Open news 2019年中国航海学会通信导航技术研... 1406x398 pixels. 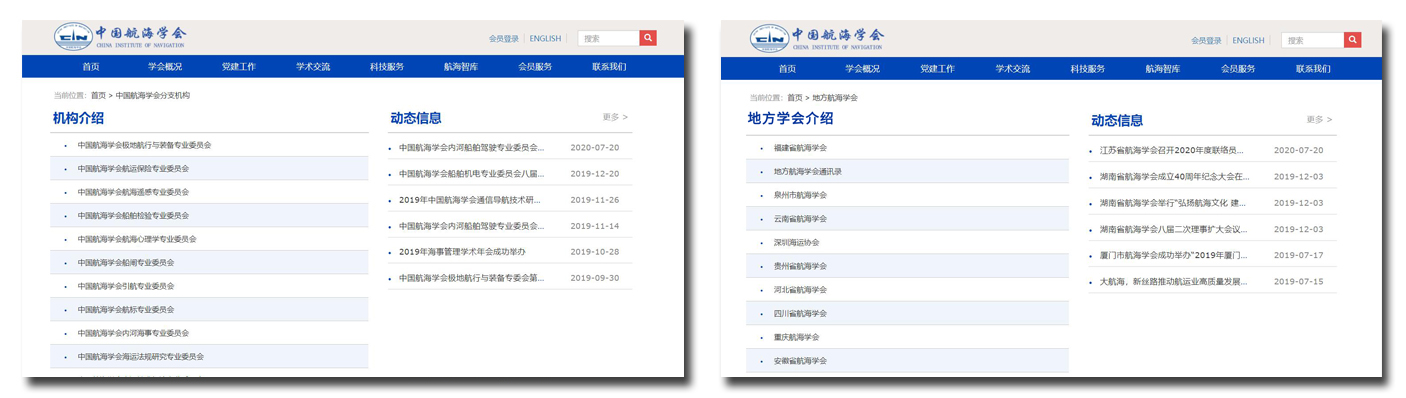click(471, 199)
